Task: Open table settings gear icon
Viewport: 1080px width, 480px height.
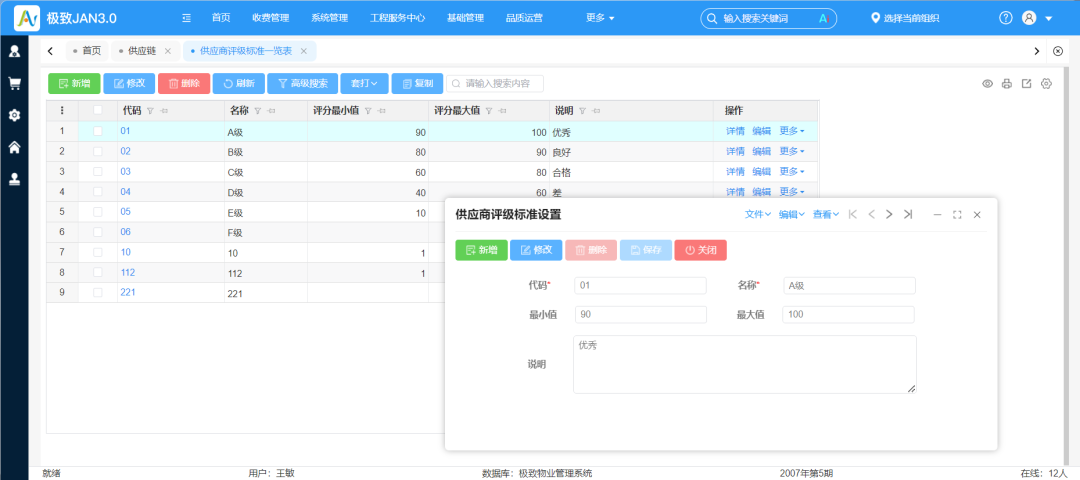Action: tap(1046, 84)
